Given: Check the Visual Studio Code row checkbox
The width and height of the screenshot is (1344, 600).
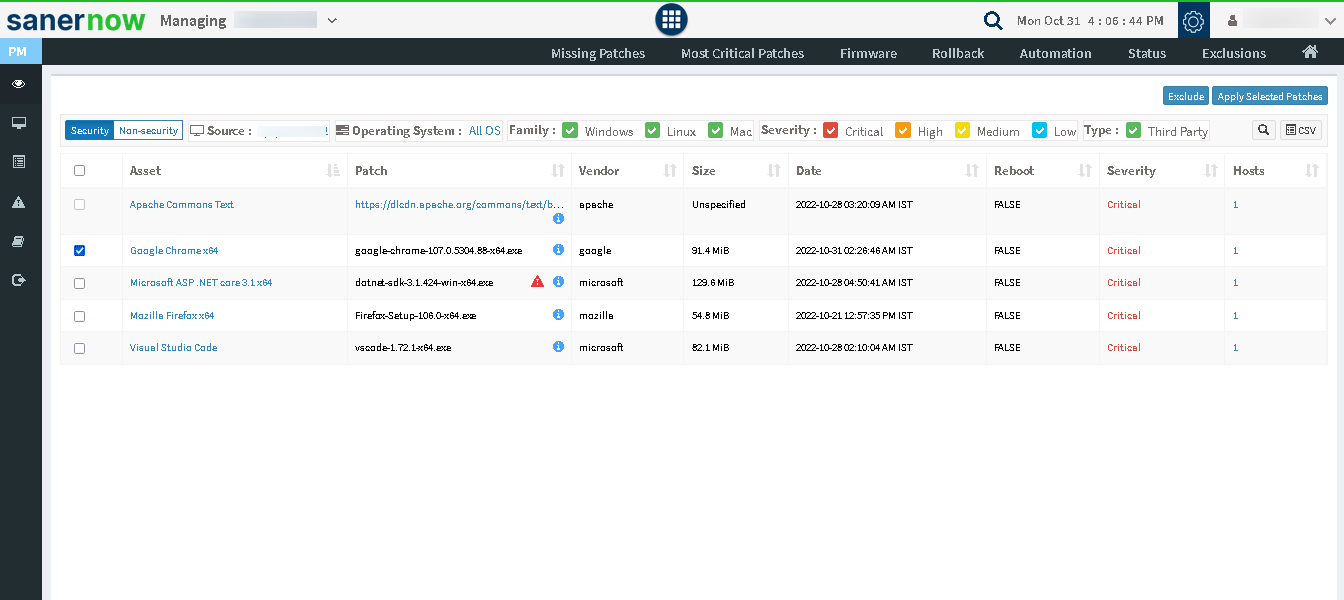Looking at the screenshot, I should tap(80, 349).
